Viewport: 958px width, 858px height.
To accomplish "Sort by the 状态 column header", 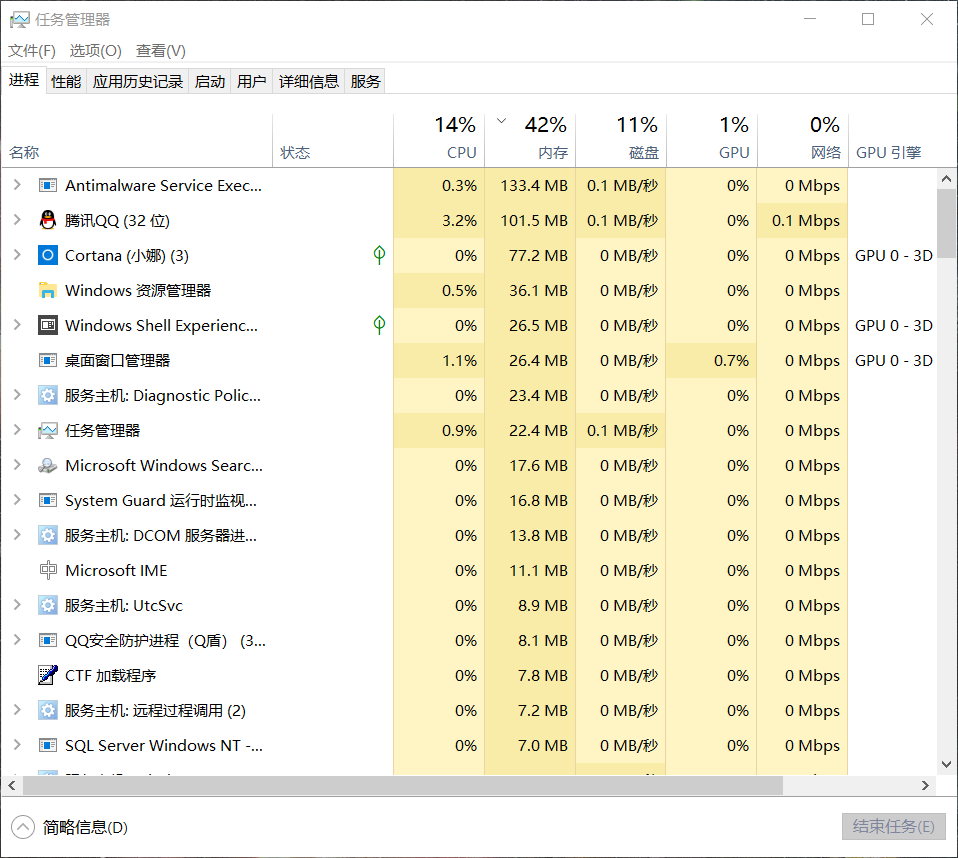I will tap(333, 140).
